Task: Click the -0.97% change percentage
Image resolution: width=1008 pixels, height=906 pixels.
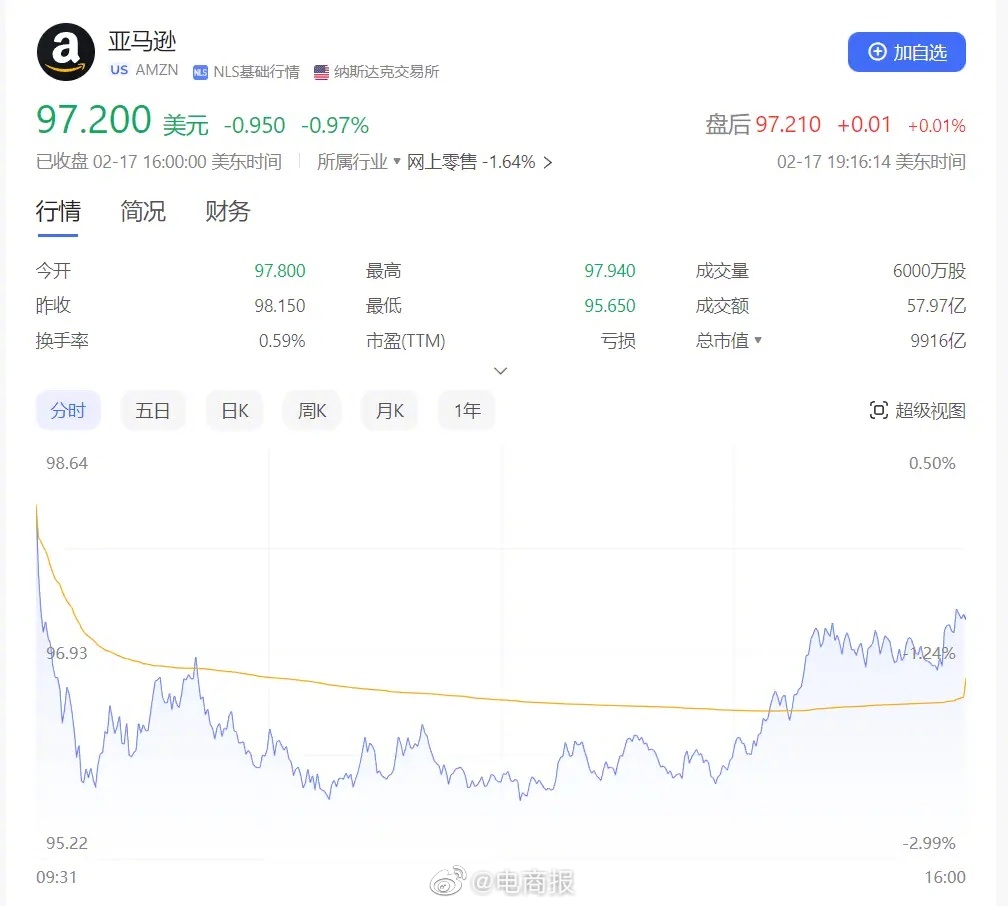Action: point(335,125)
